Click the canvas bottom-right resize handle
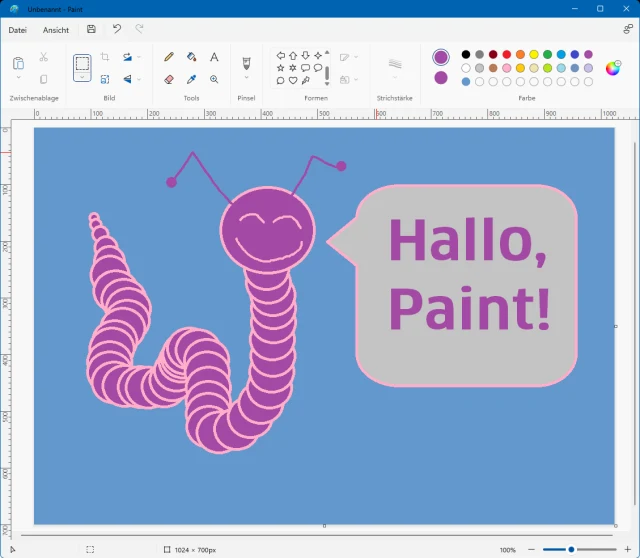The height and width of the screenshot is (558, 640). [616, 526]
